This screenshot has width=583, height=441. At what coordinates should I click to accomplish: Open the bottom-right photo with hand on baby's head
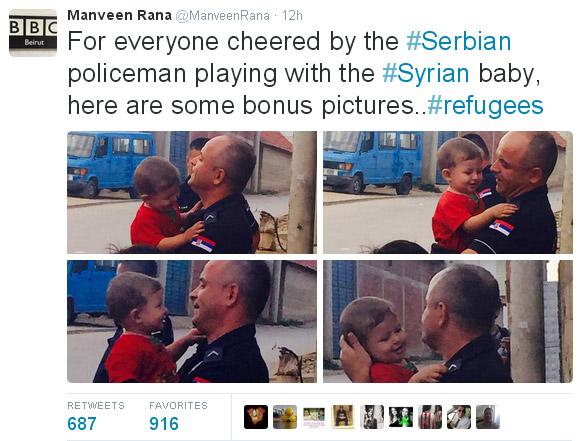tap(448, 321)
